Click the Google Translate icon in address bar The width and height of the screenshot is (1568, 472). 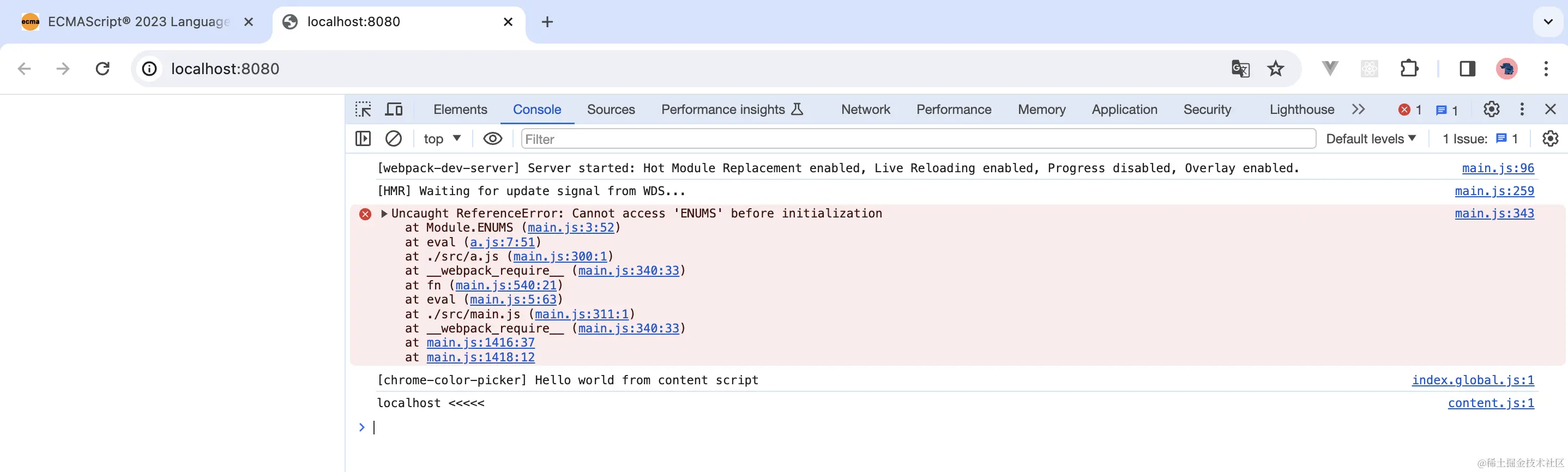(1240, 69)
